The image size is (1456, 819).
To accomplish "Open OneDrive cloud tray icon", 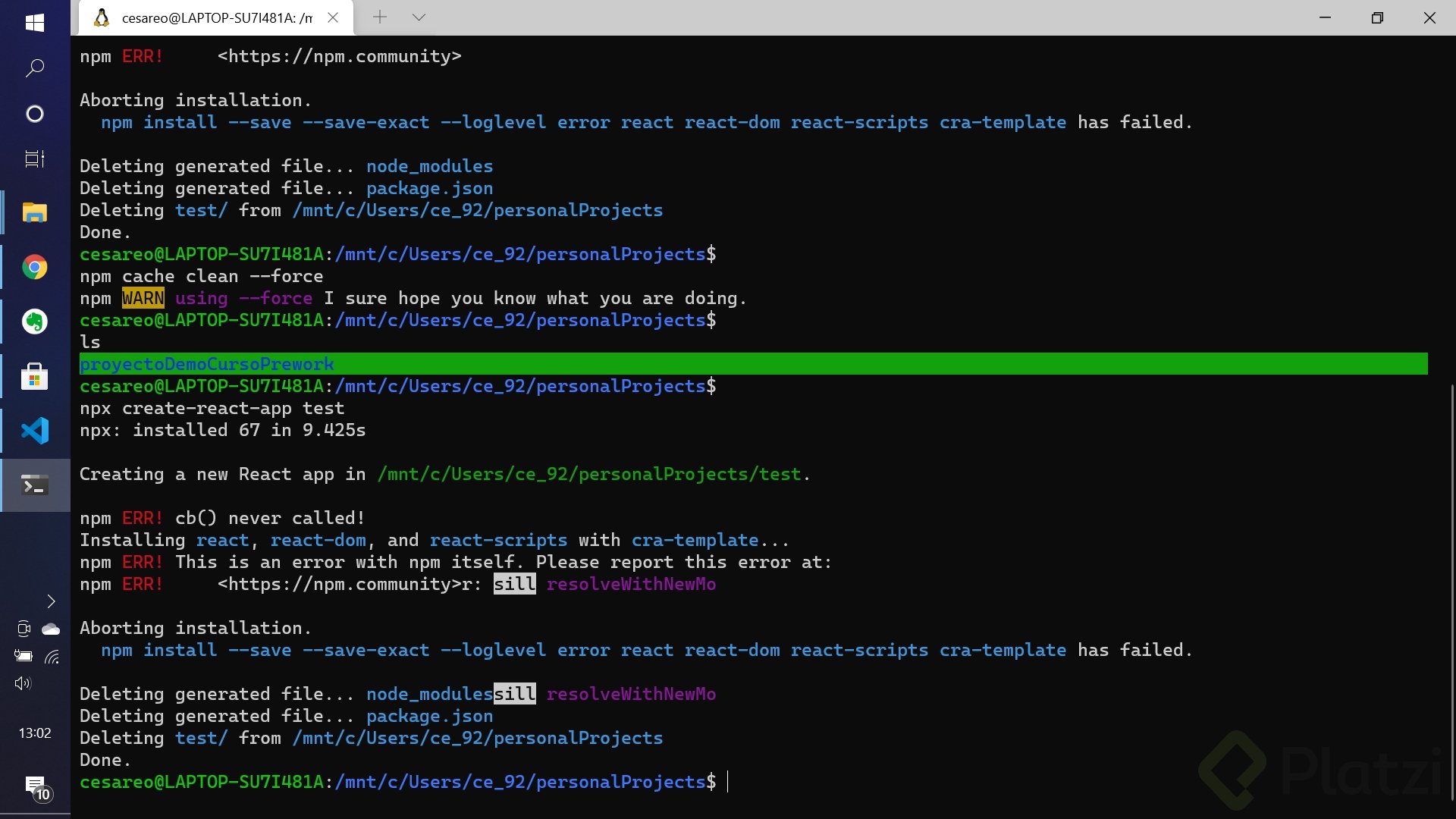I will 51,629.
